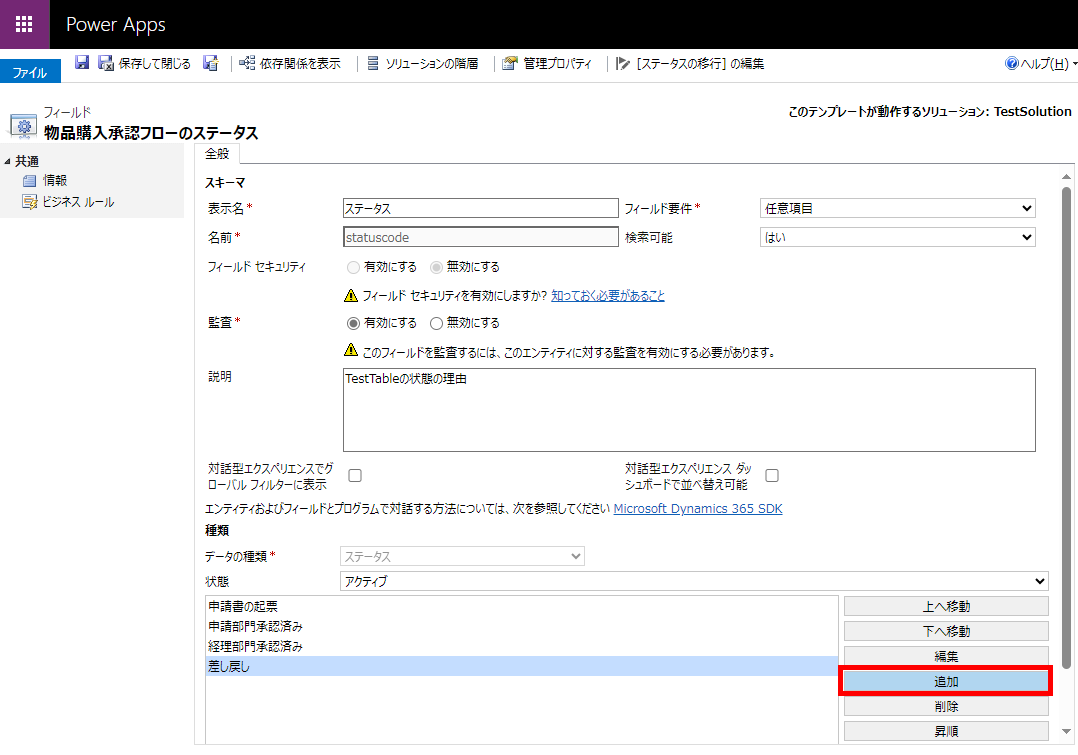This screenshot has height=755, width=1078.
Task: Click the auditing warning triangle icon
Action: (x=351, y=350)
